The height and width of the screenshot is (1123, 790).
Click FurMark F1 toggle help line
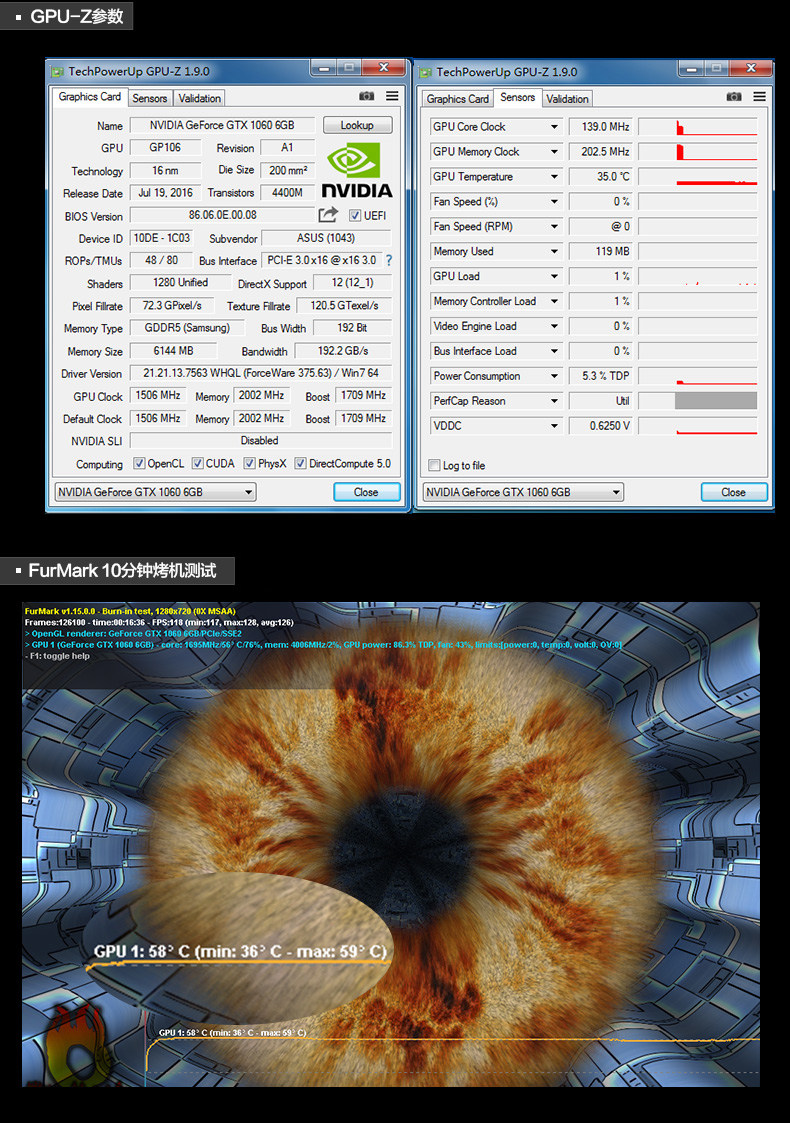[x=57, y=656]
